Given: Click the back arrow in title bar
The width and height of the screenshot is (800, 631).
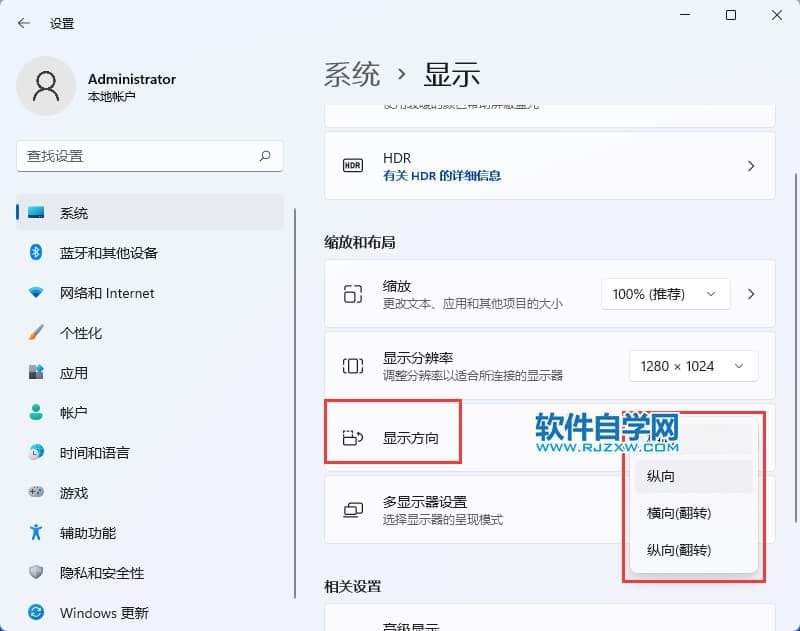Looking at the screenshot, I should [24, 23].
